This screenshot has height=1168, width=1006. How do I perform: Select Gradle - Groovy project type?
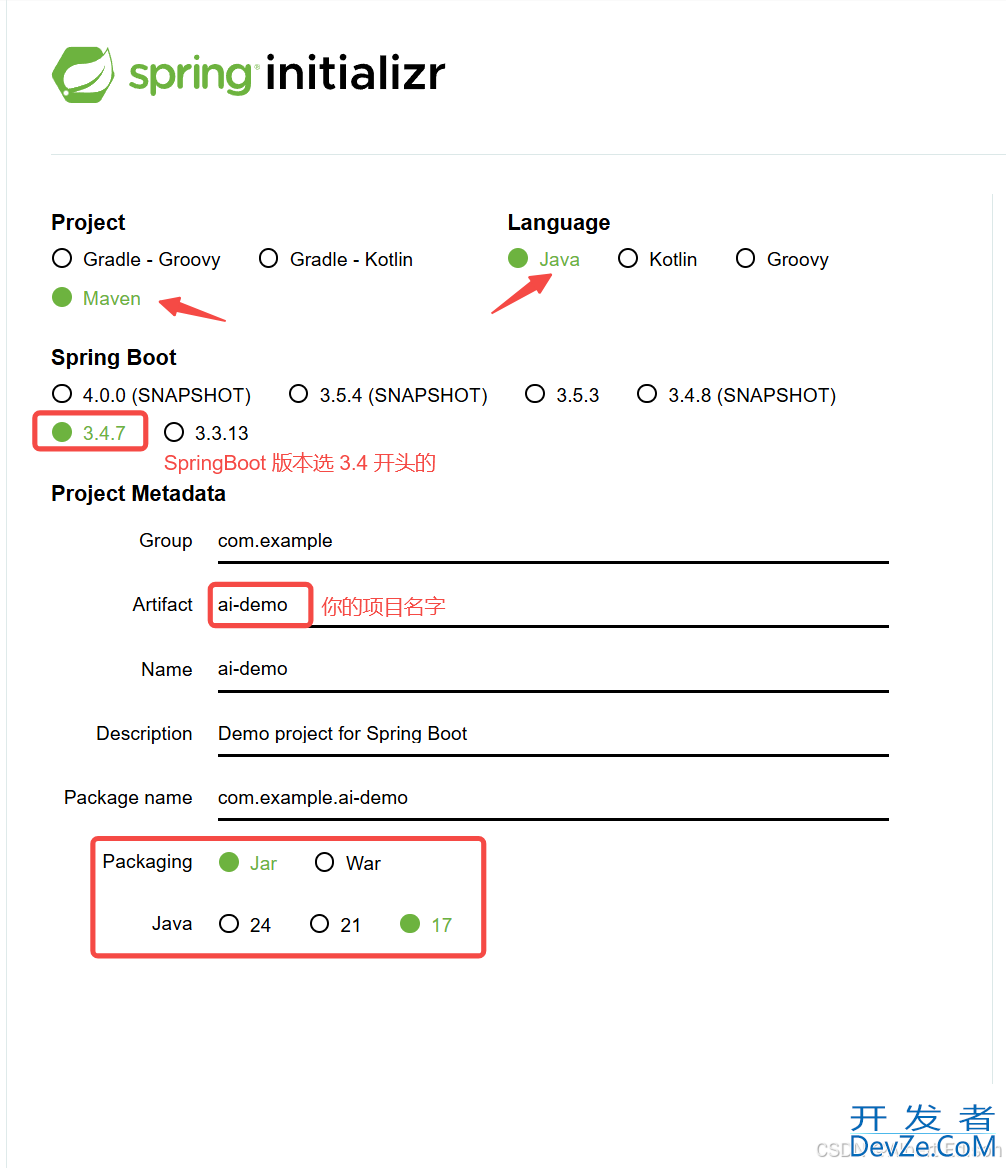pos(136,259)
